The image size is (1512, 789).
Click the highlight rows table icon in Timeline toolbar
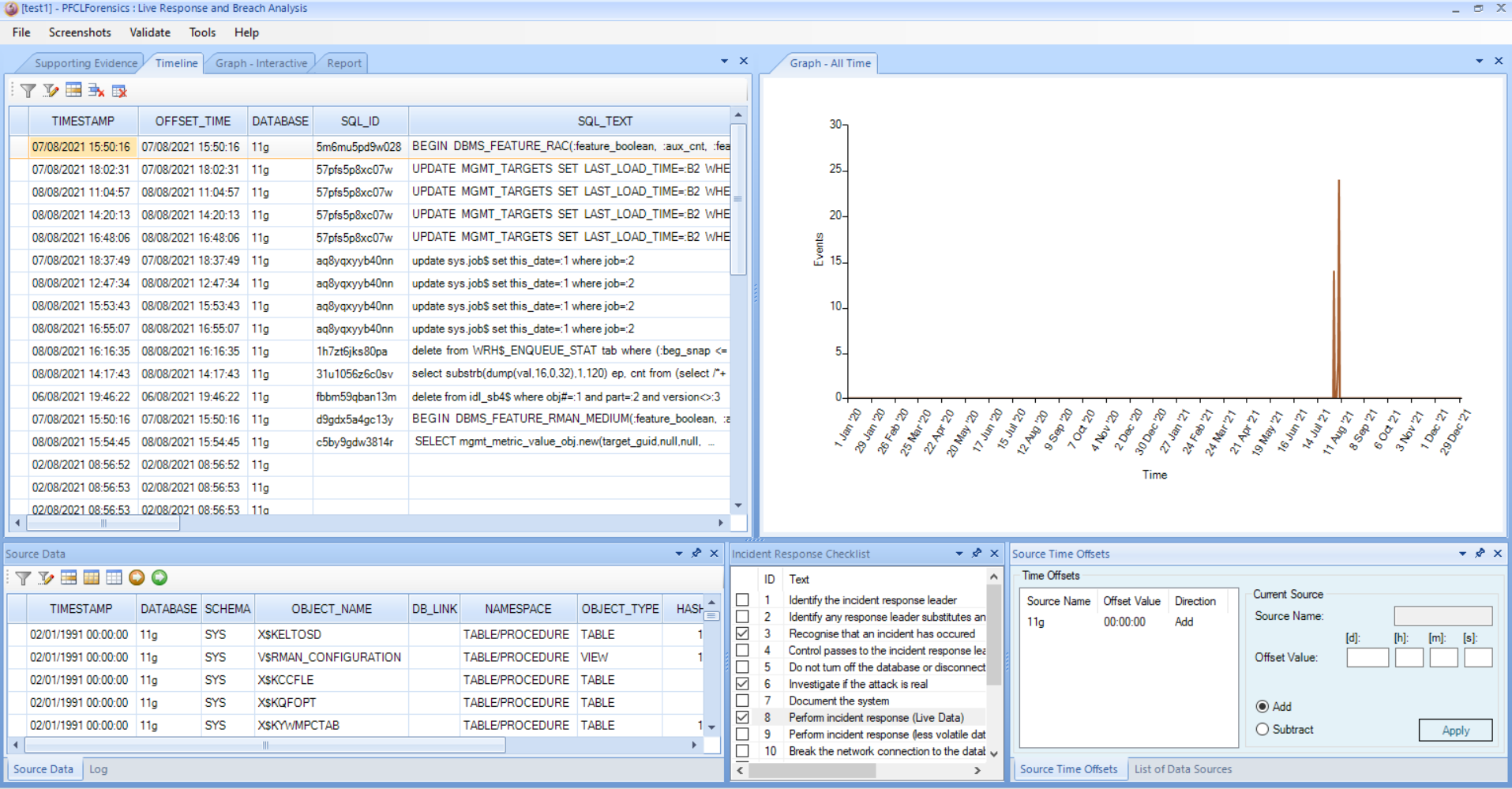pos(73,90)
